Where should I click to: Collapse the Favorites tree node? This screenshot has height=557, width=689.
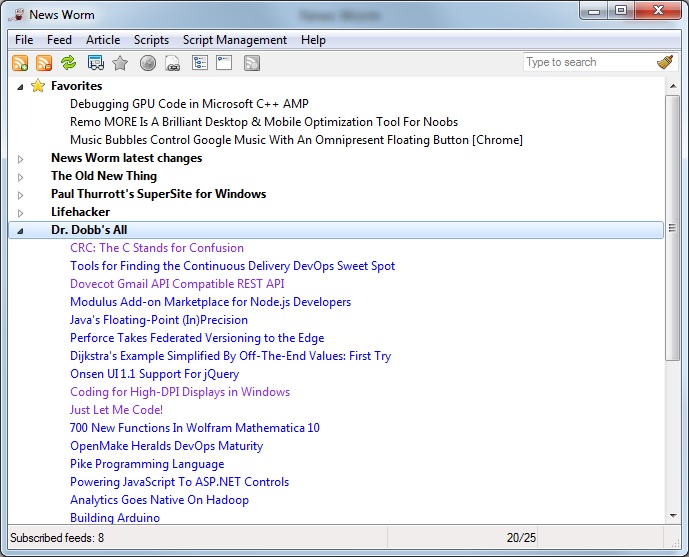pos(21,86)
